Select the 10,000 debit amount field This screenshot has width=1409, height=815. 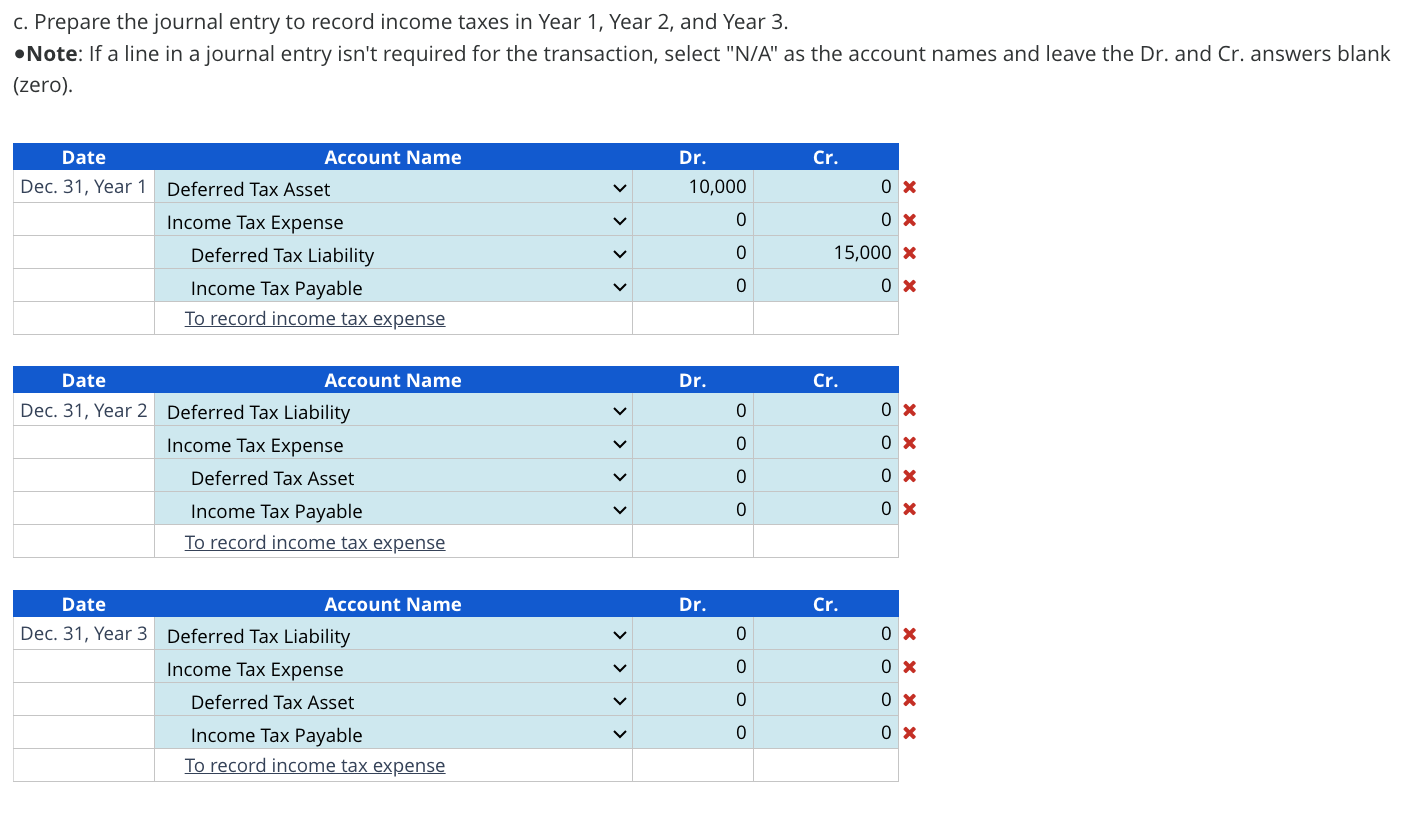(x=693, y=186)
